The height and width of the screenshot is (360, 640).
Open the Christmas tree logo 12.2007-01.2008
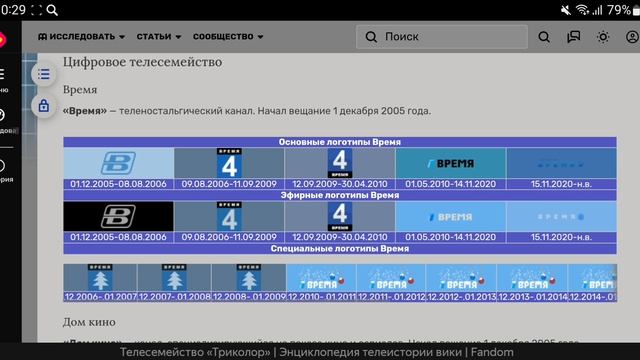[x=174, y=278]
